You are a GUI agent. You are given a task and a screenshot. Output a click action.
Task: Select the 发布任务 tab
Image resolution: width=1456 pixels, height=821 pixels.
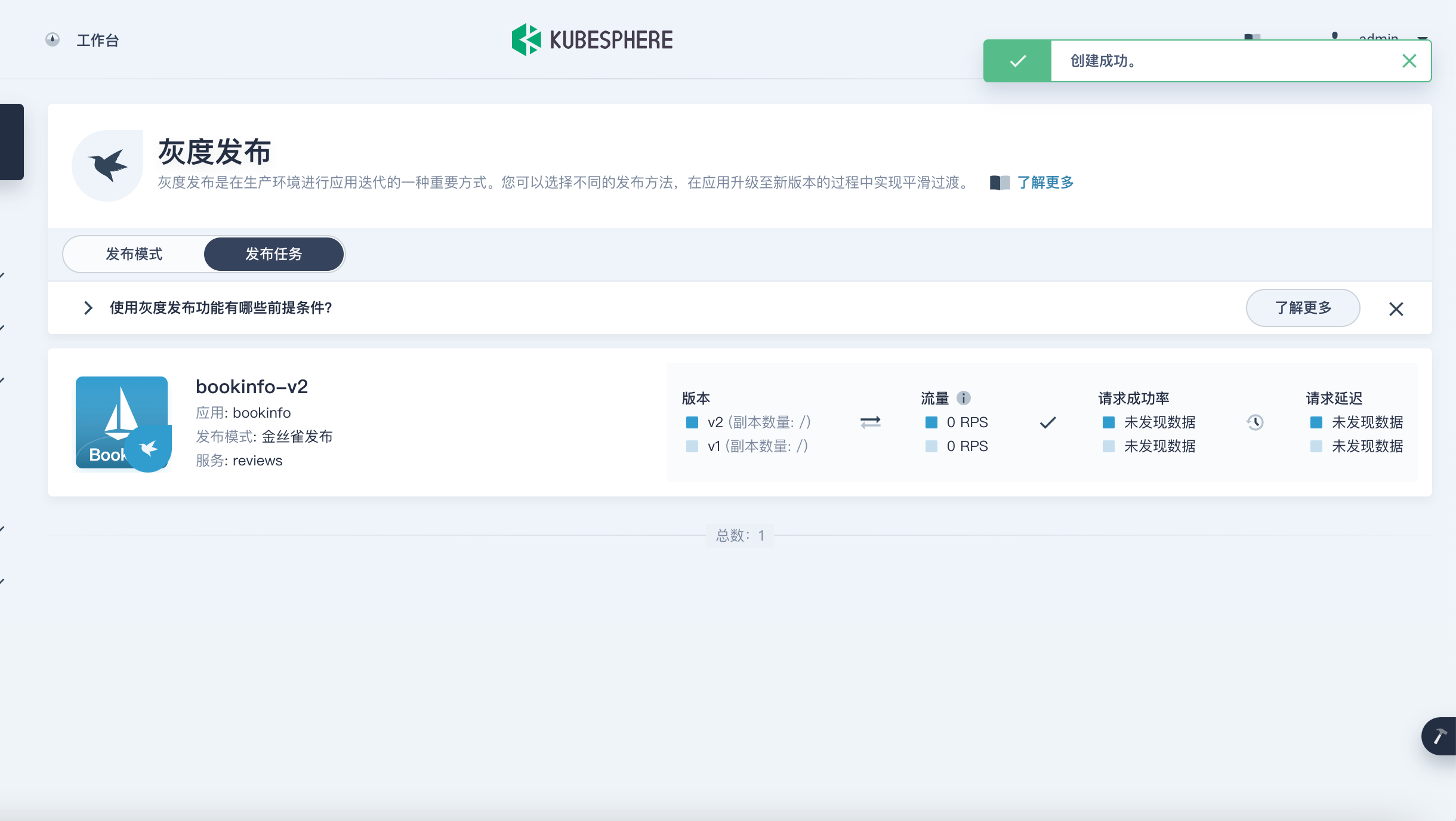coord(274,254)
